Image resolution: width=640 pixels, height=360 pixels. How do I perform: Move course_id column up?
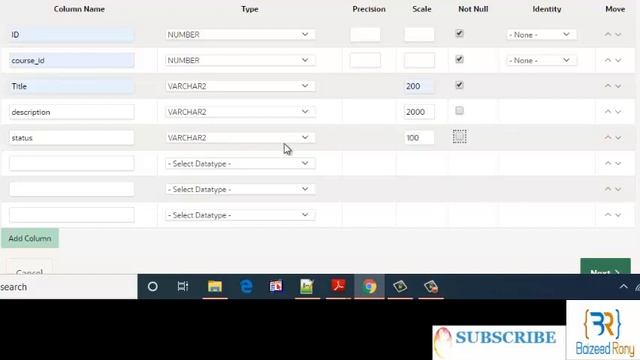pos(608,60)
